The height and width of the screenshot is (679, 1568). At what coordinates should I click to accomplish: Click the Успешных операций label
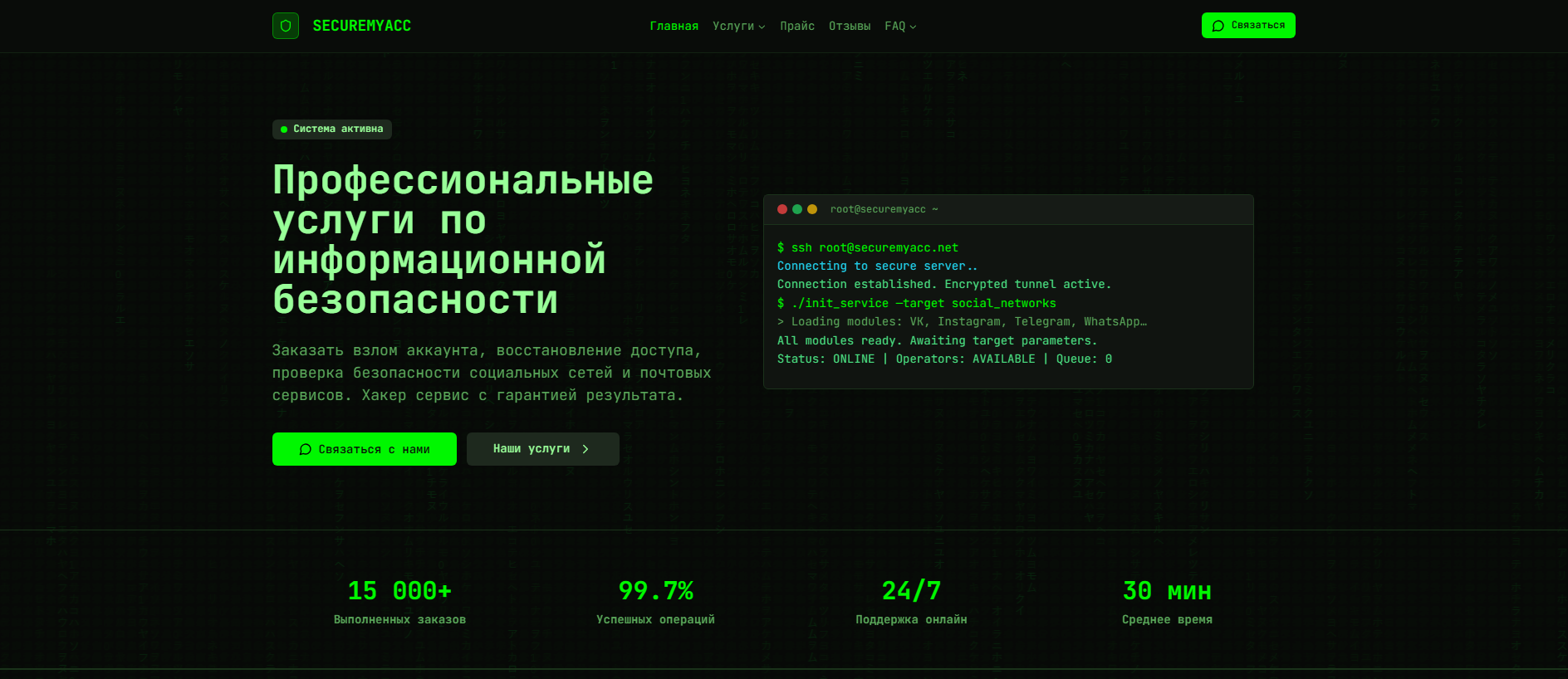[x=655, y=619]
